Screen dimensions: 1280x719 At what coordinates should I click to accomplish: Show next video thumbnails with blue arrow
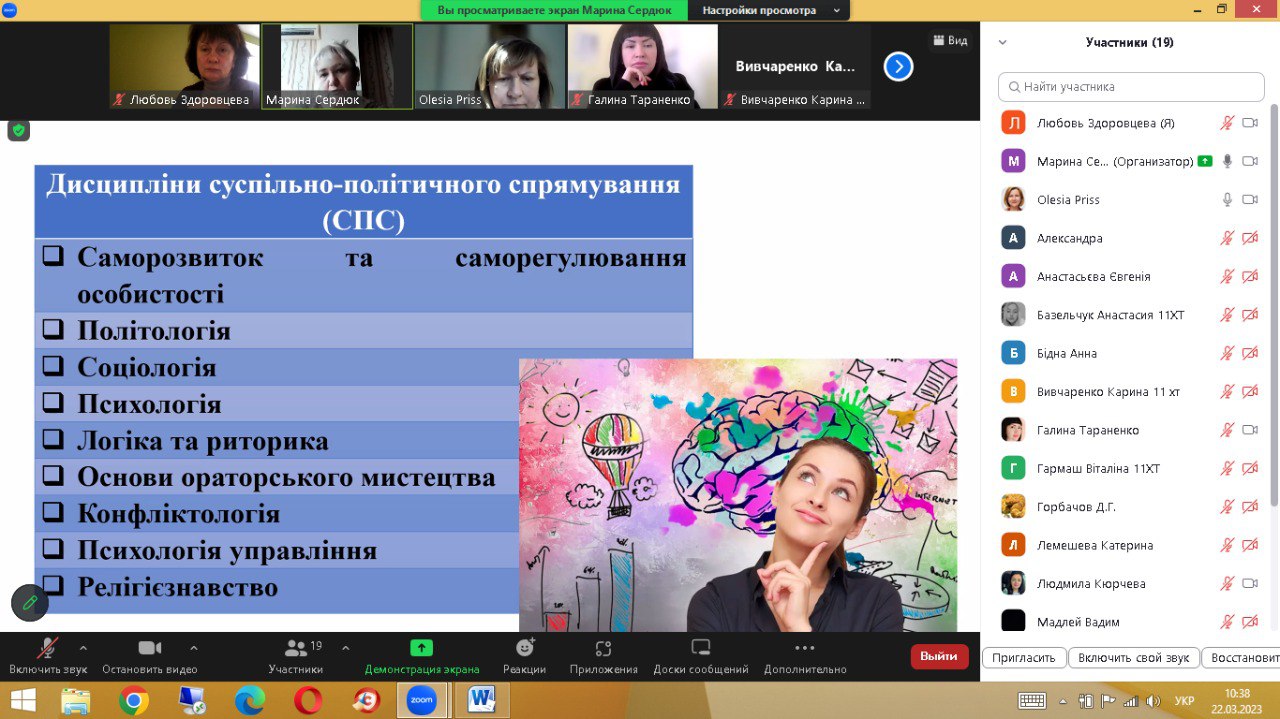coord(898,67)
